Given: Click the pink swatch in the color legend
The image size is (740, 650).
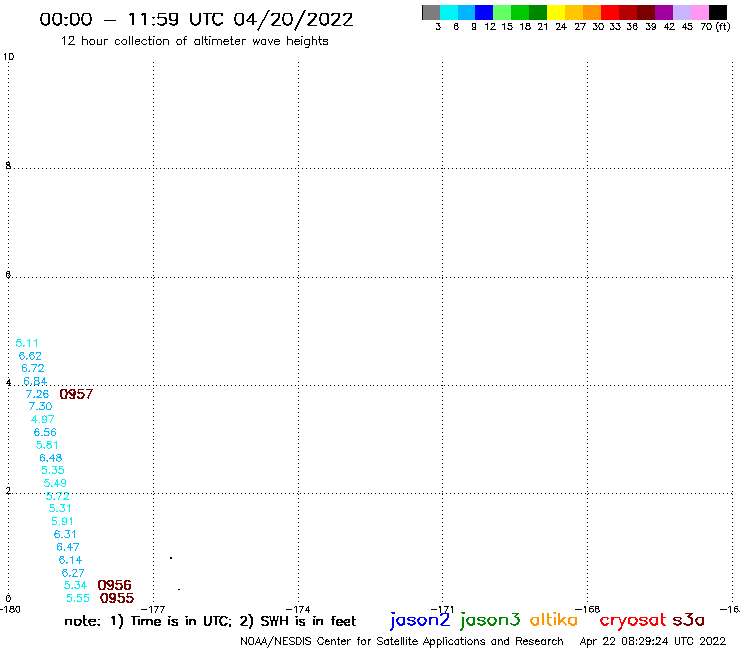Looking at the screenshot, I should (x=700, y=12).
